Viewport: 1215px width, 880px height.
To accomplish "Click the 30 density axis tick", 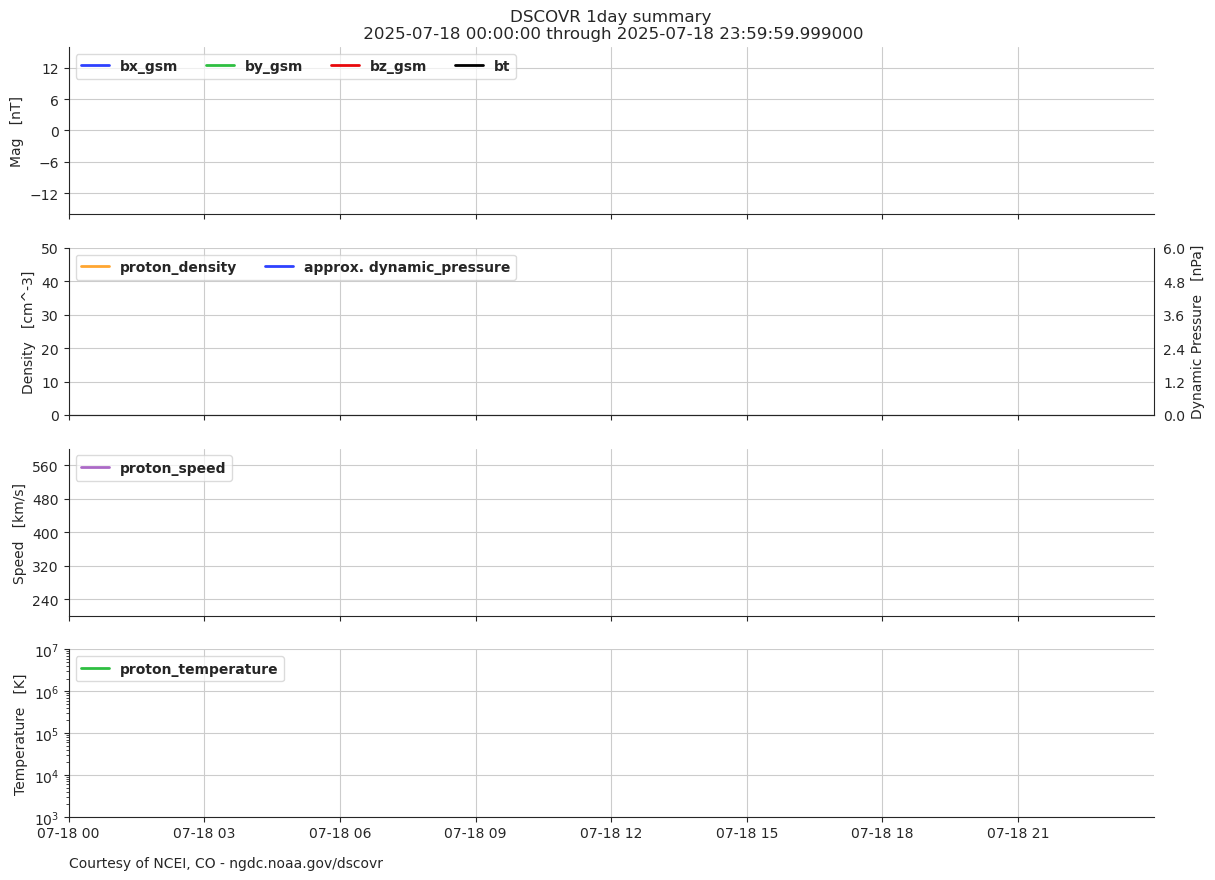I will 51,316.
